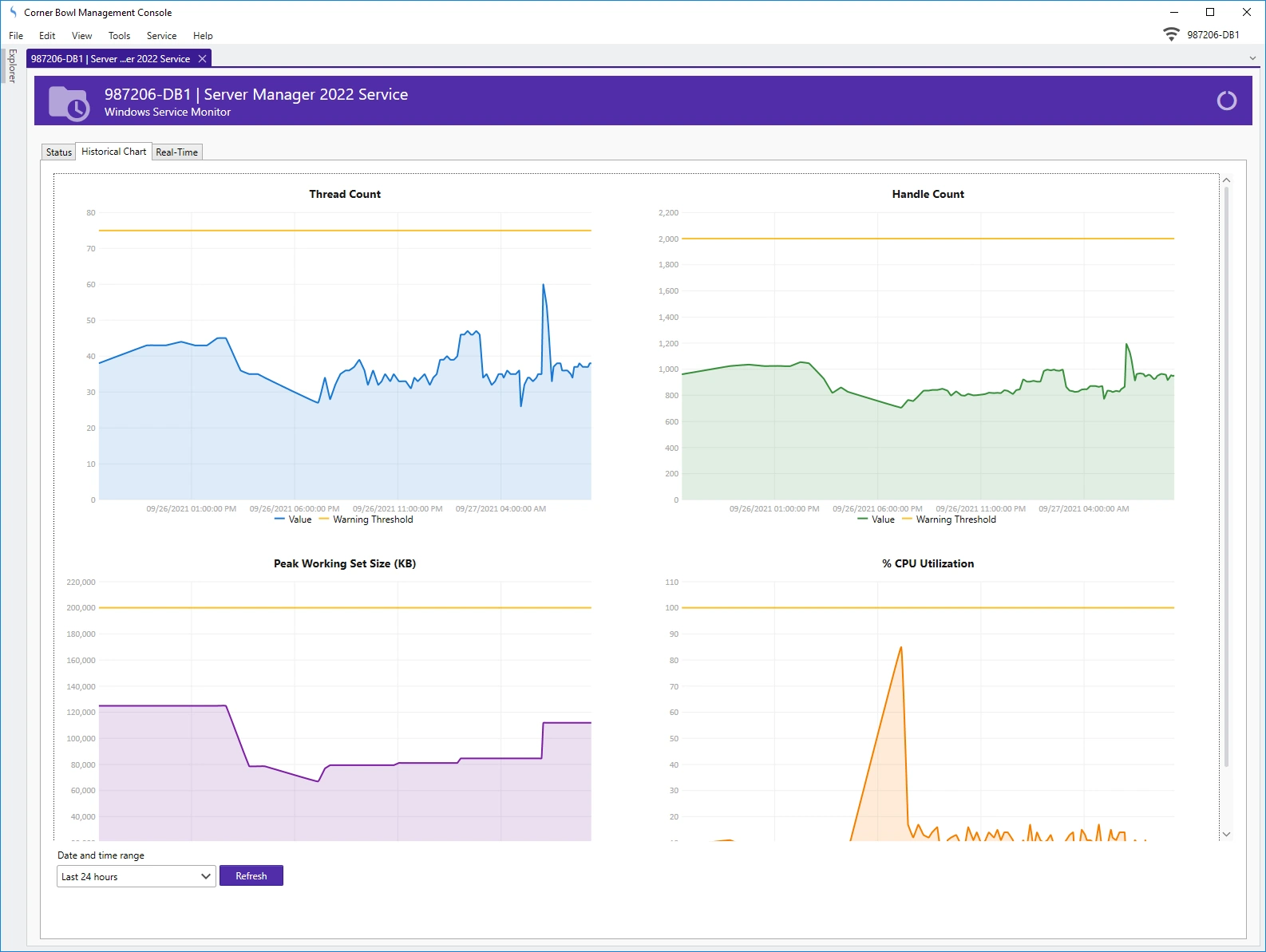Click the scroll down arrow of charts panel
This screenshot has width=1266, height=952.
pyautogui.click(x=1226, y=834)
